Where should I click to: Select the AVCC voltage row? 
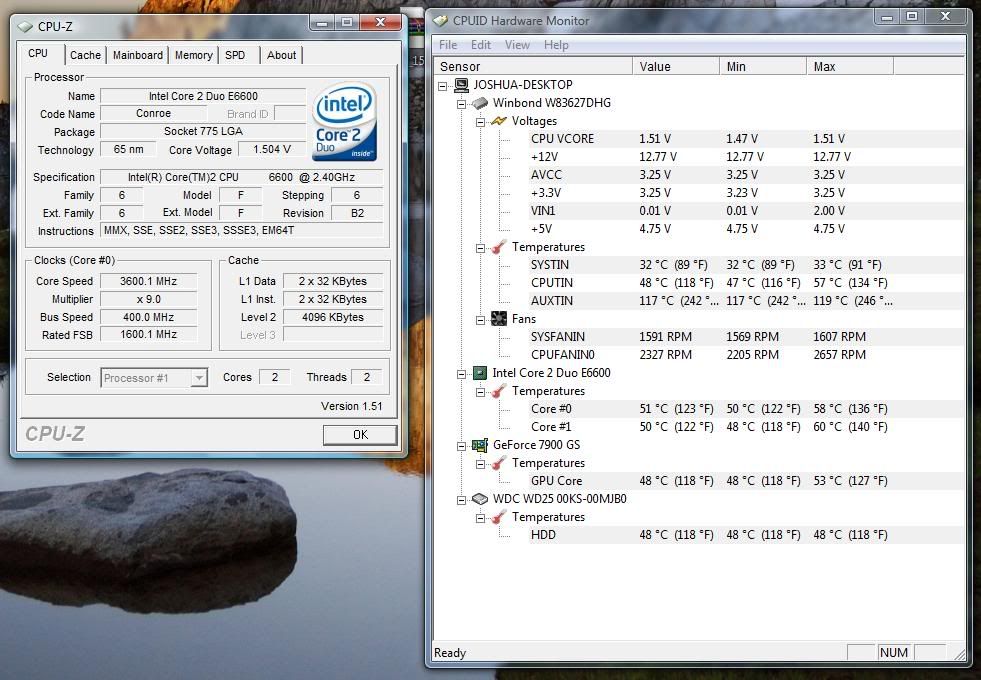pyautogui.click(x=746, y=175)
